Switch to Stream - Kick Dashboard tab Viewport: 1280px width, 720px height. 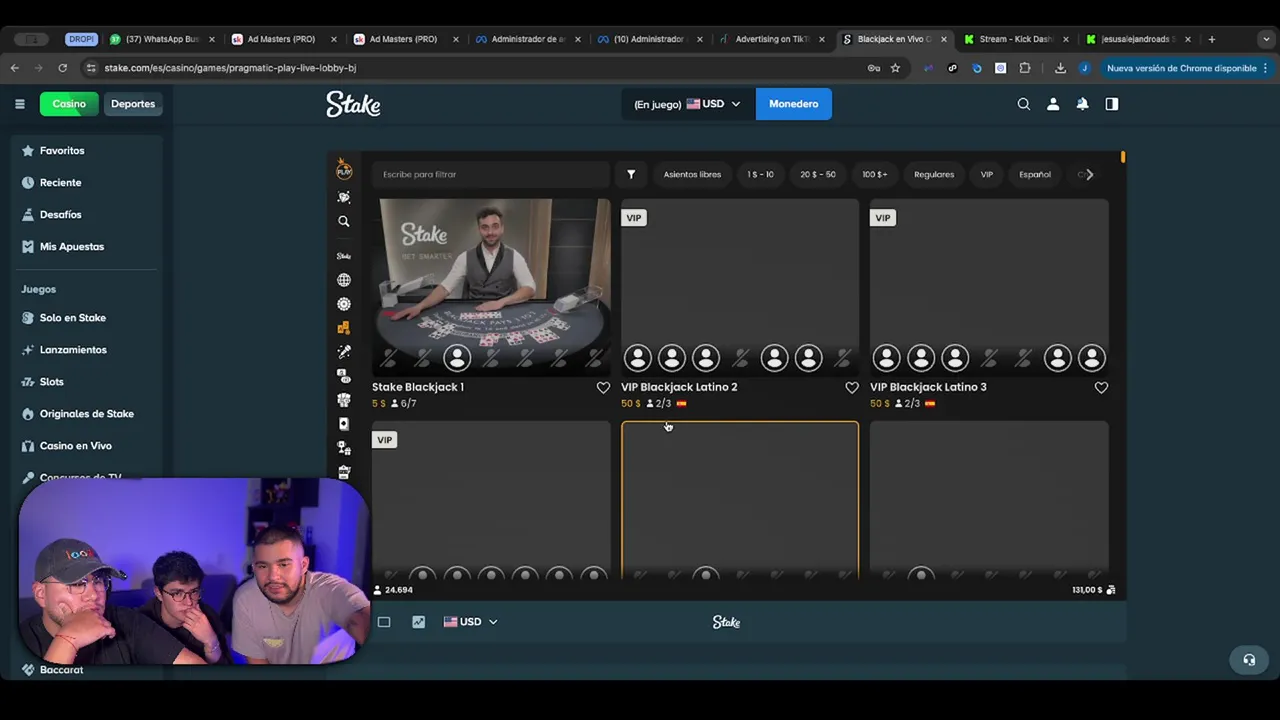pos(1016,39)
